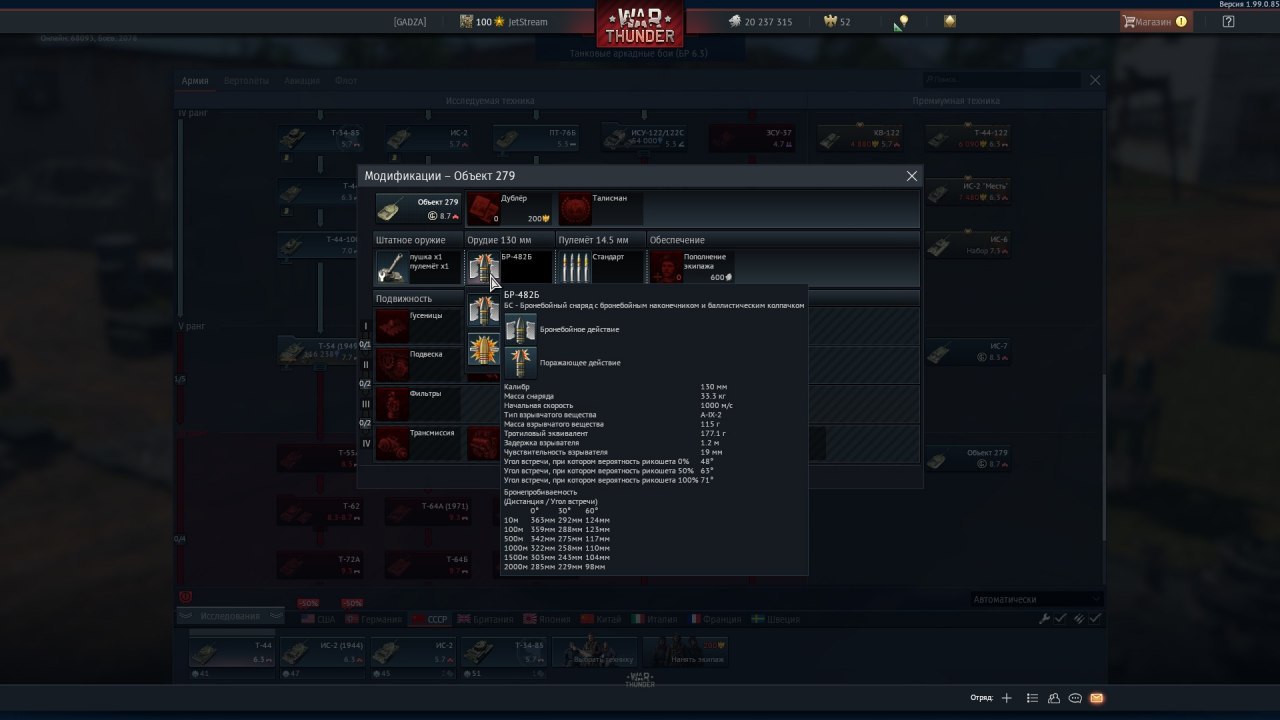Add squad member with Отряд plus icon

pyautogui.click(x=1007, y=698)
